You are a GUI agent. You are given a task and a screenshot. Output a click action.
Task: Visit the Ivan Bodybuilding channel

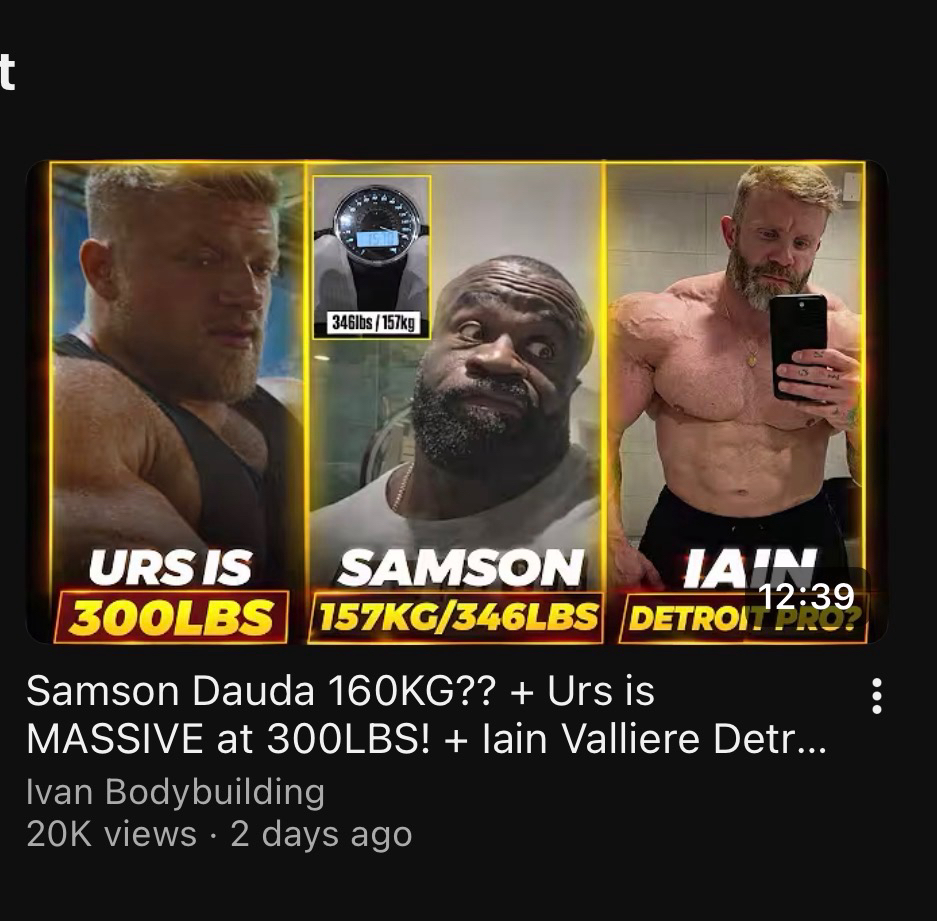[176, 793]
